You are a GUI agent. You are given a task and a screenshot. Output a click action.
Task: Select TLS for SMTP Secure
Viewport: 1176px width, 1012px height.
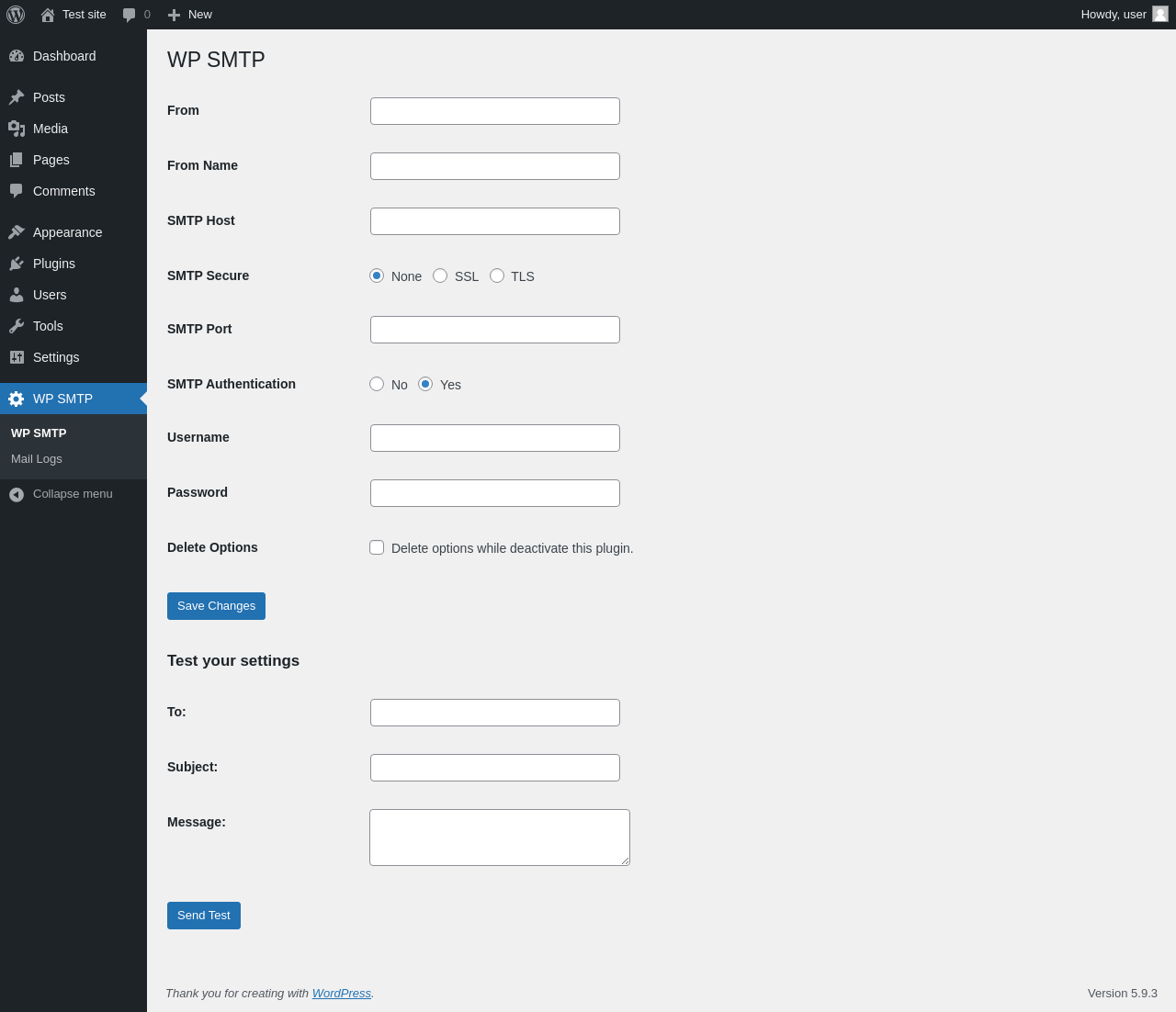point(497,275)
